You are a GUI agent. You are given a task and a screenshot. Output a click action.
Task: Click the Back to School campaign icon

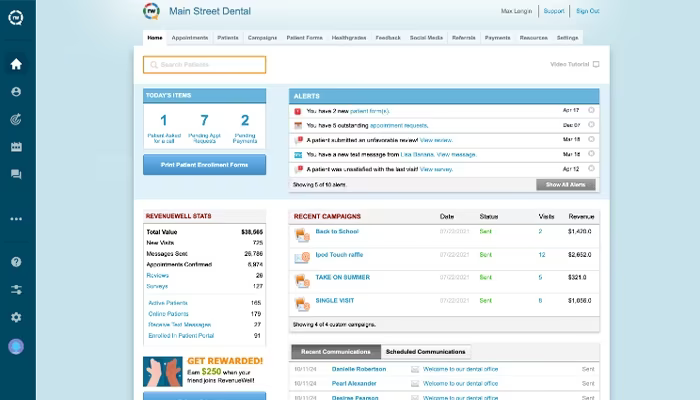coord(302,235)
